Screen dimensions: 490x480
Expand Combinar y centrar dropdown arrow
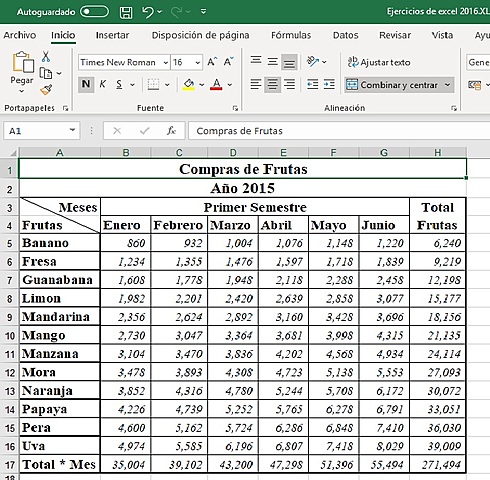(x=447, y=85)
